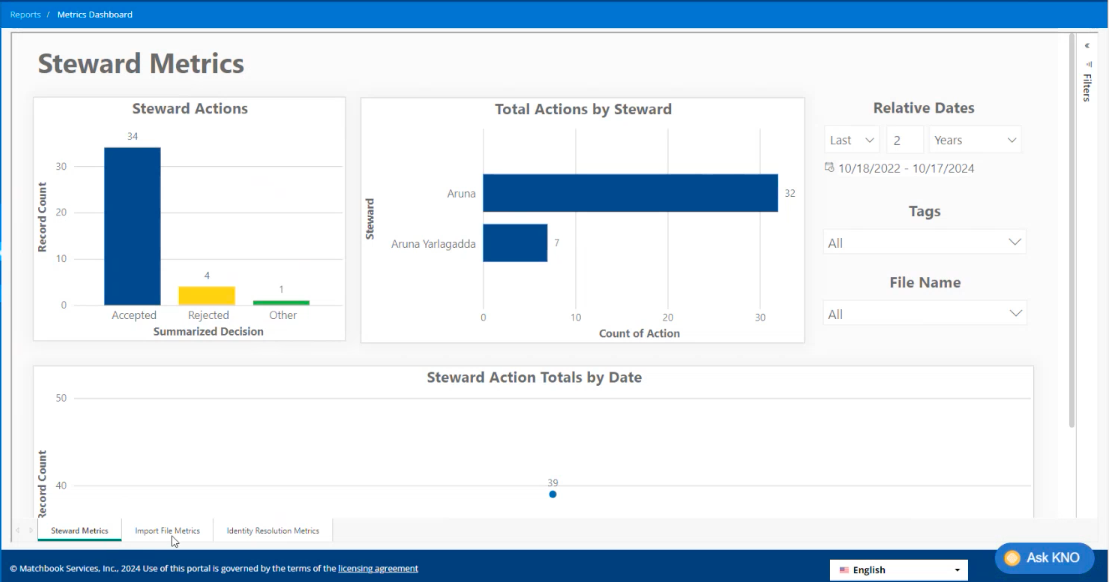Click the previous tab arrow left of Steward Metrics tab
Screen dimensions: 1109x582
[x=18, y=530]
